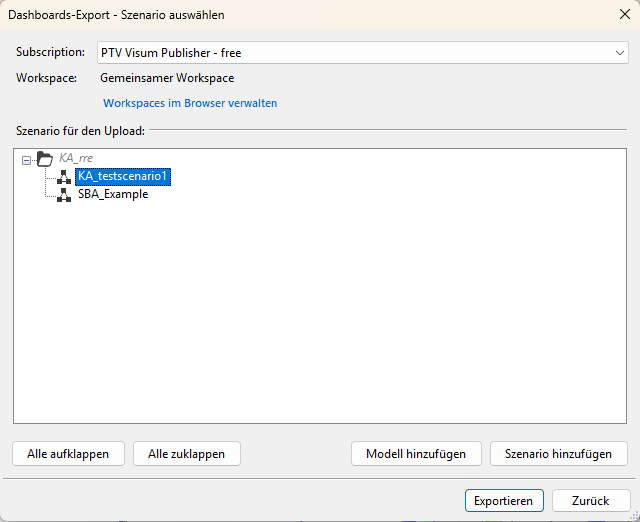This screenshot has width=640, height=522.
Task: Close the Dashboards-Export dialog
Action: tap(624, 14)
